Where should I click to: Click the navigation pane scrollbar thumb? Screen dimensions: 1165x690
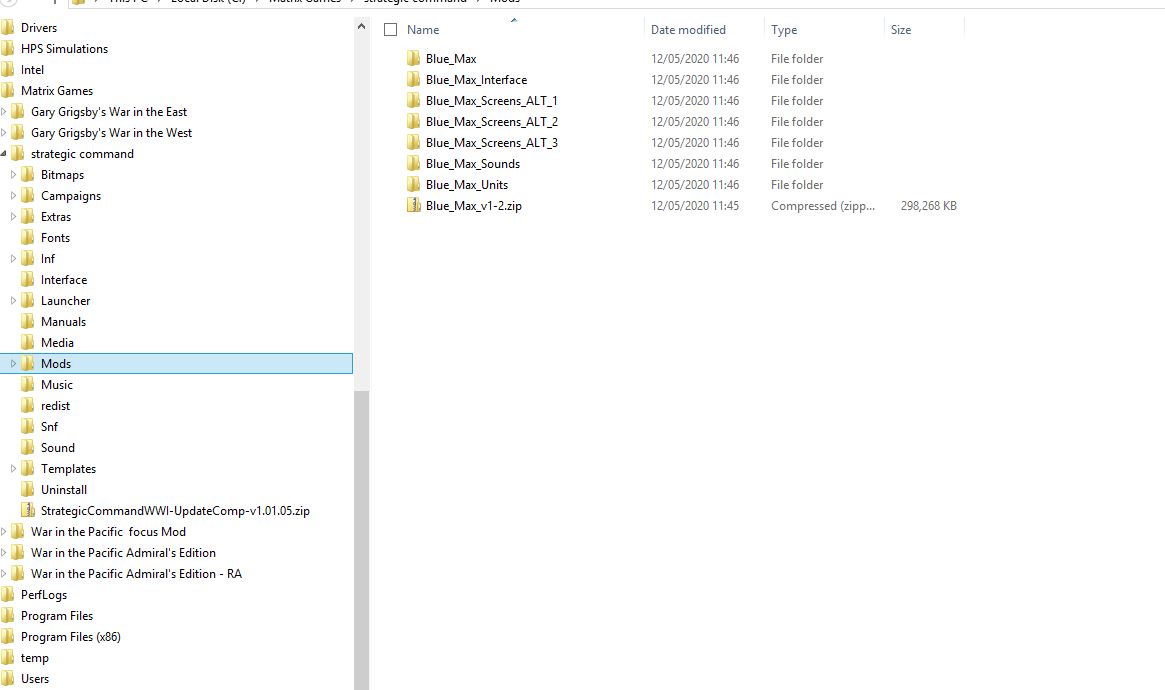(361, 539)
